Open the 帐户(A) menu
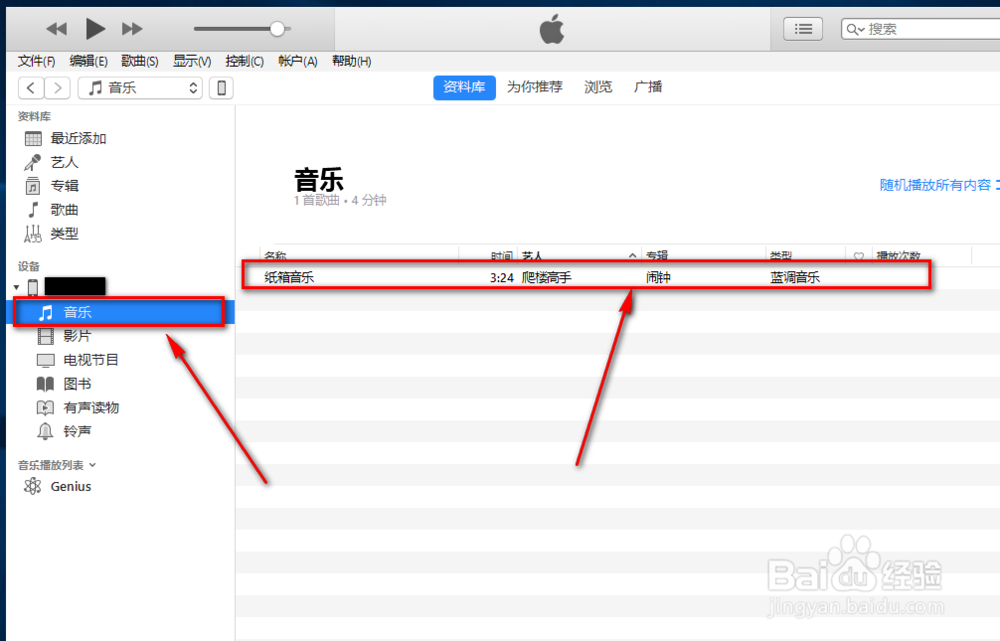1000x641 pixels. click(x=298, y=61)
